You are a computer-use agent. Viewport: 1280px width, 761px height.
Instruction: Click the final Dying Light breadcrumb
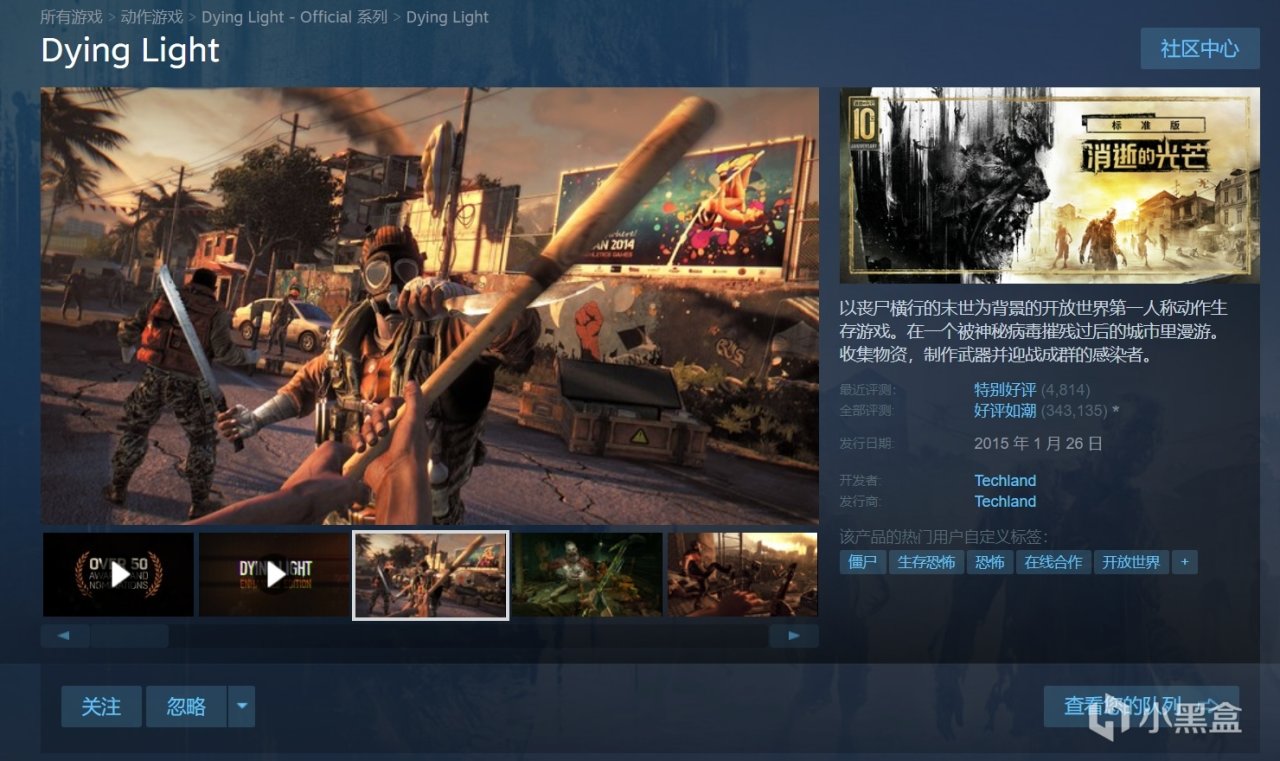tap(447, 17)
